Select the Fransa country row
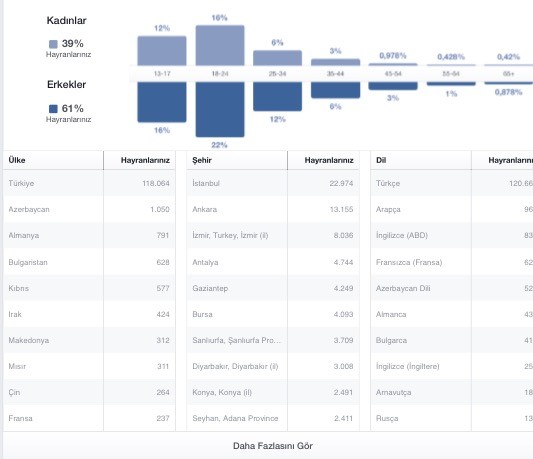 coord(89,418)
